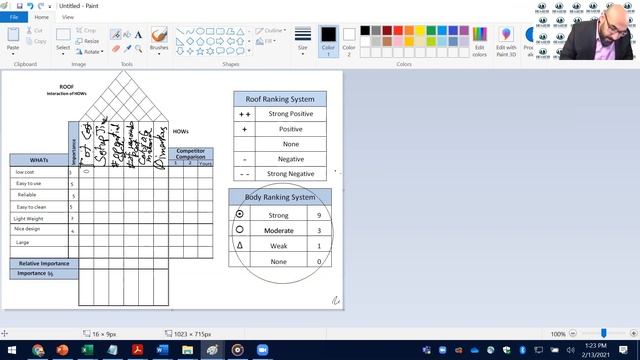
Task: Open Word from the taskbar
Action: [162, 350]
